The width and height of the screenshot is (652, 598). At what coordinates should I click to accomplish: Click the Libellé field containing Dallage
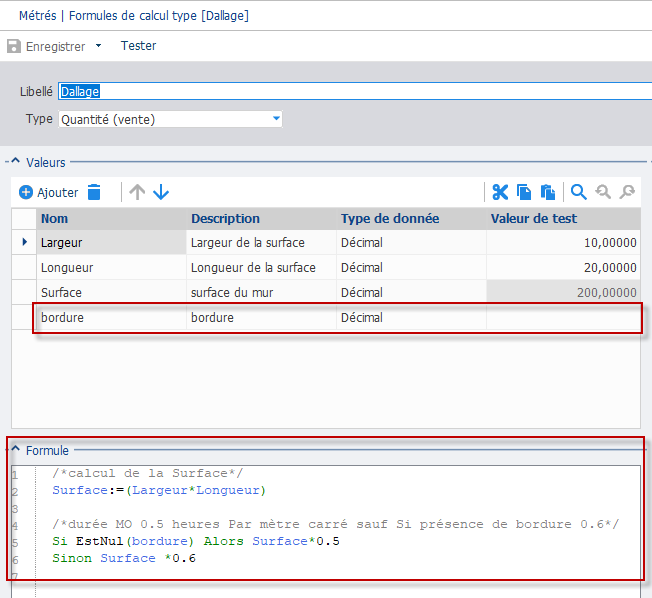(355, 91)
